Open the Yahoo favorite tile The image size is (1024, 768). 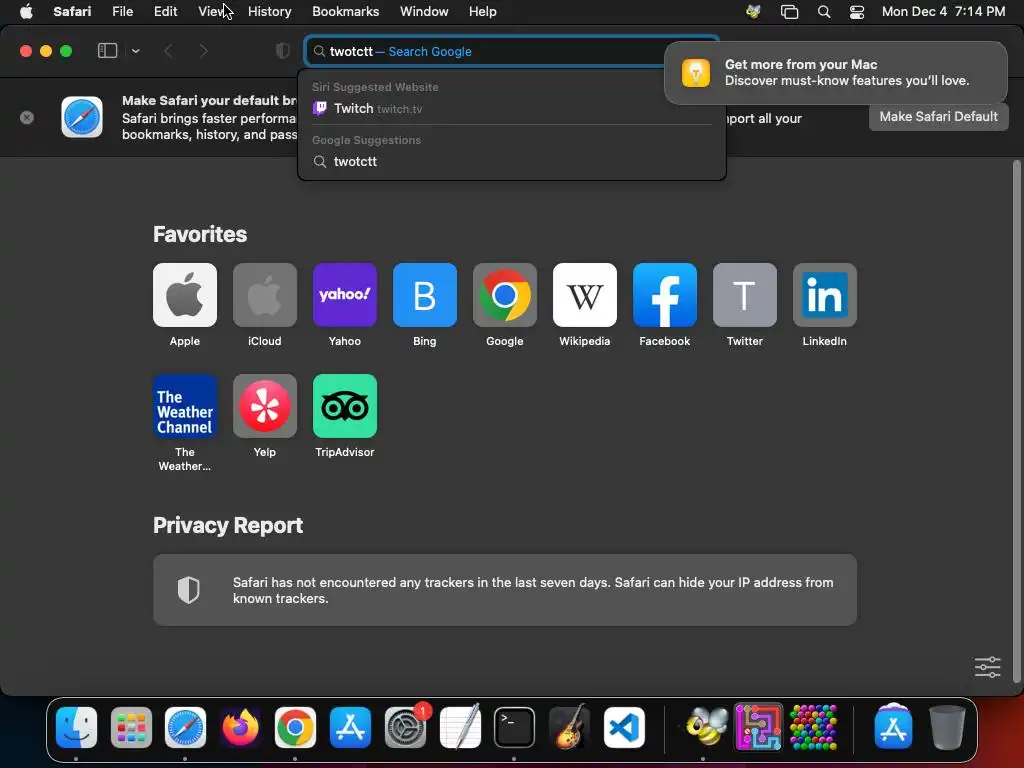pyautogui.click(x=345, y=295)
